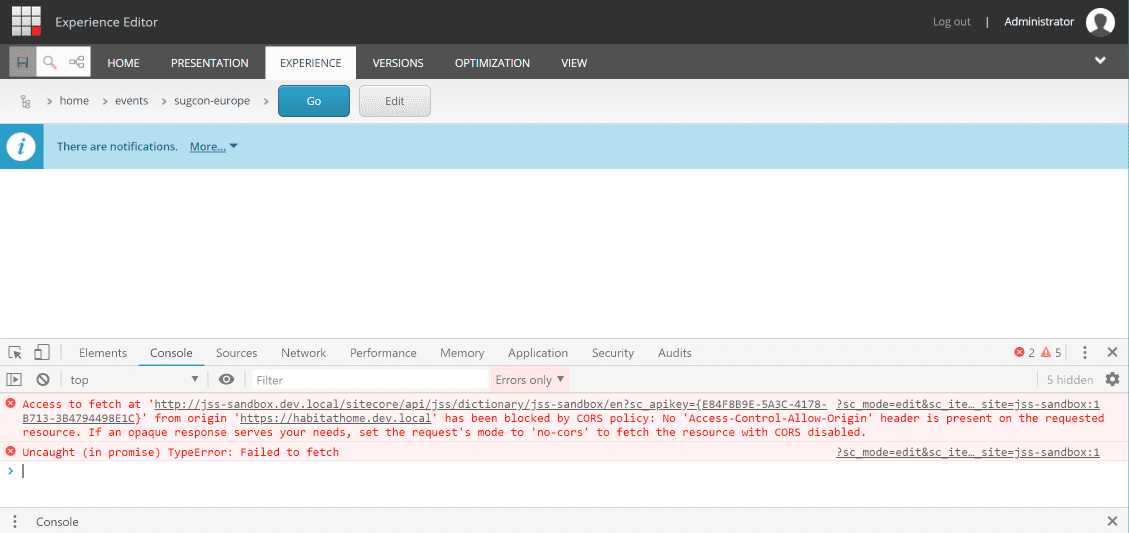Click the warning count badge
1129x533 pixels.
coord(1051,352)
